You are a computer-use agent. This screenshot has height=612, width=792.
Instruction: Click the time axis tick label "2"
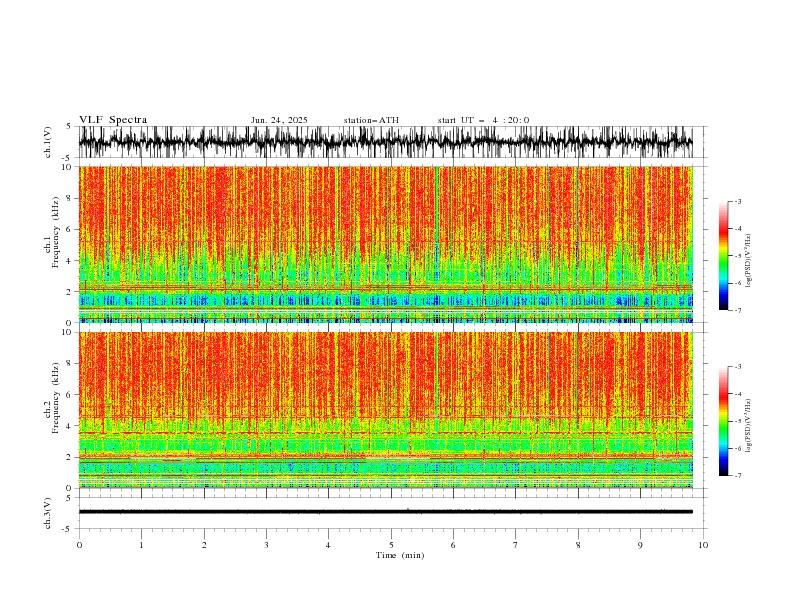(204, 545)
